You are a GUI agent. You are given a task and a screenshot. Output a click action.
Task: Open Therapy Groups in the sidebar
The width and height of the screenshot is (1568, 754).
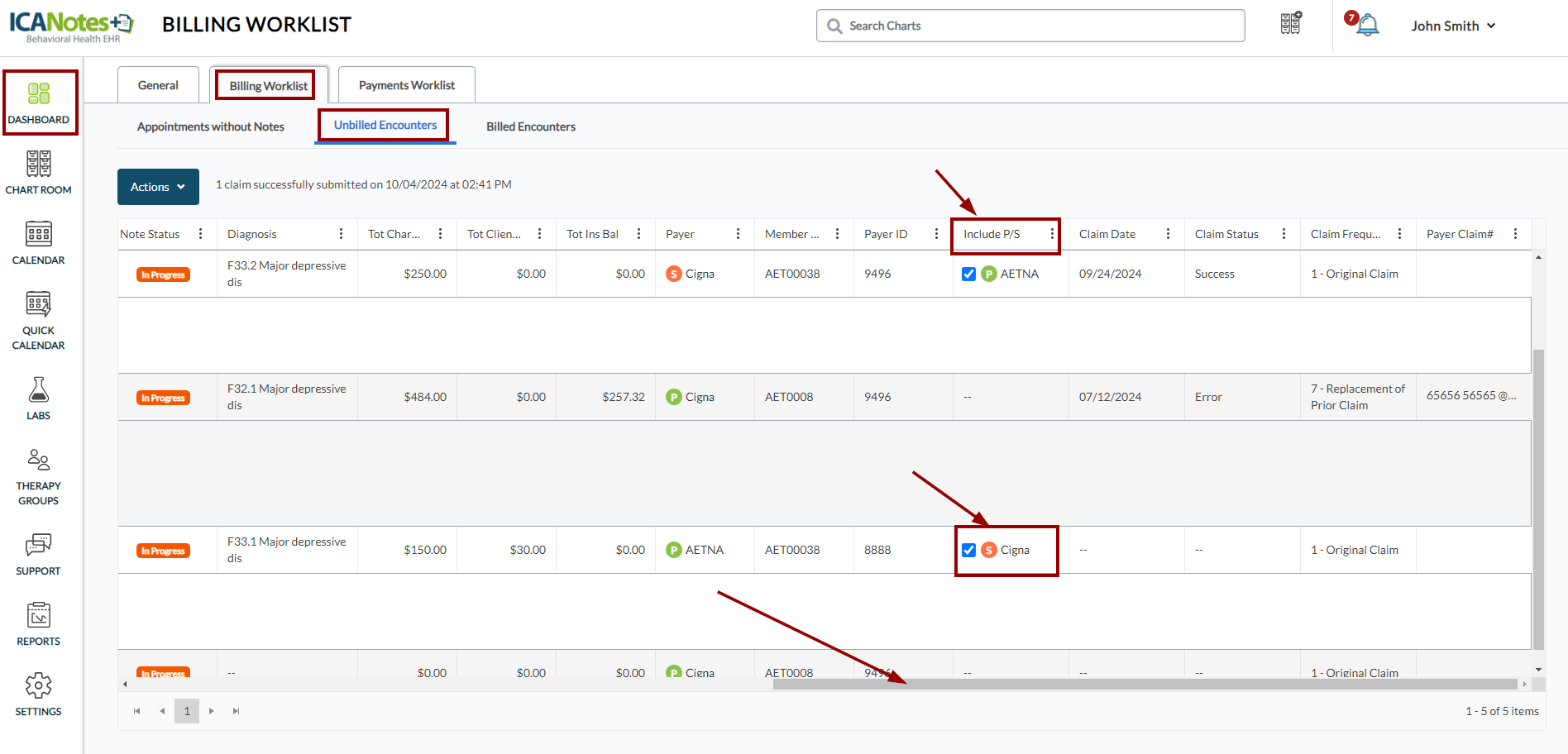click(38, 476)
